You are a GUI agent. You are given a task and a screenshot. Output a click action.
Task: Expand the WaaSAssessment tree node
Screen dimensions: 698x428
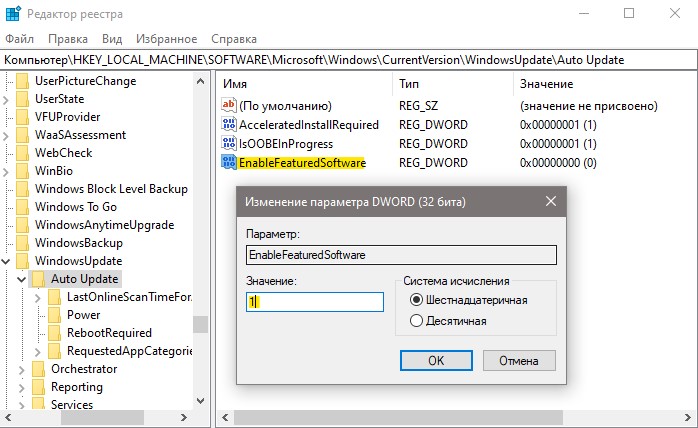6,136
